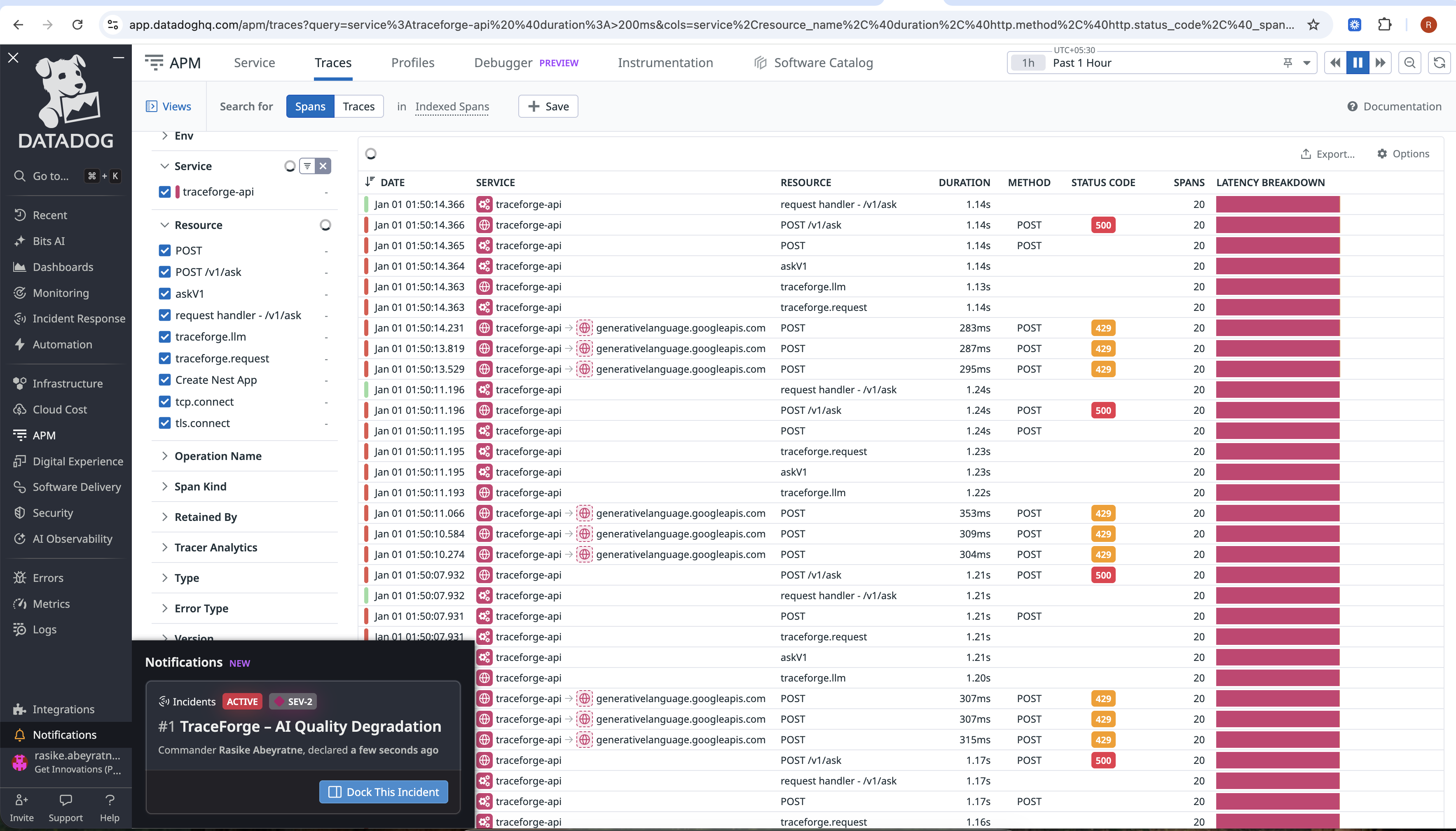Expand the Error Type facet

[201, 608]
